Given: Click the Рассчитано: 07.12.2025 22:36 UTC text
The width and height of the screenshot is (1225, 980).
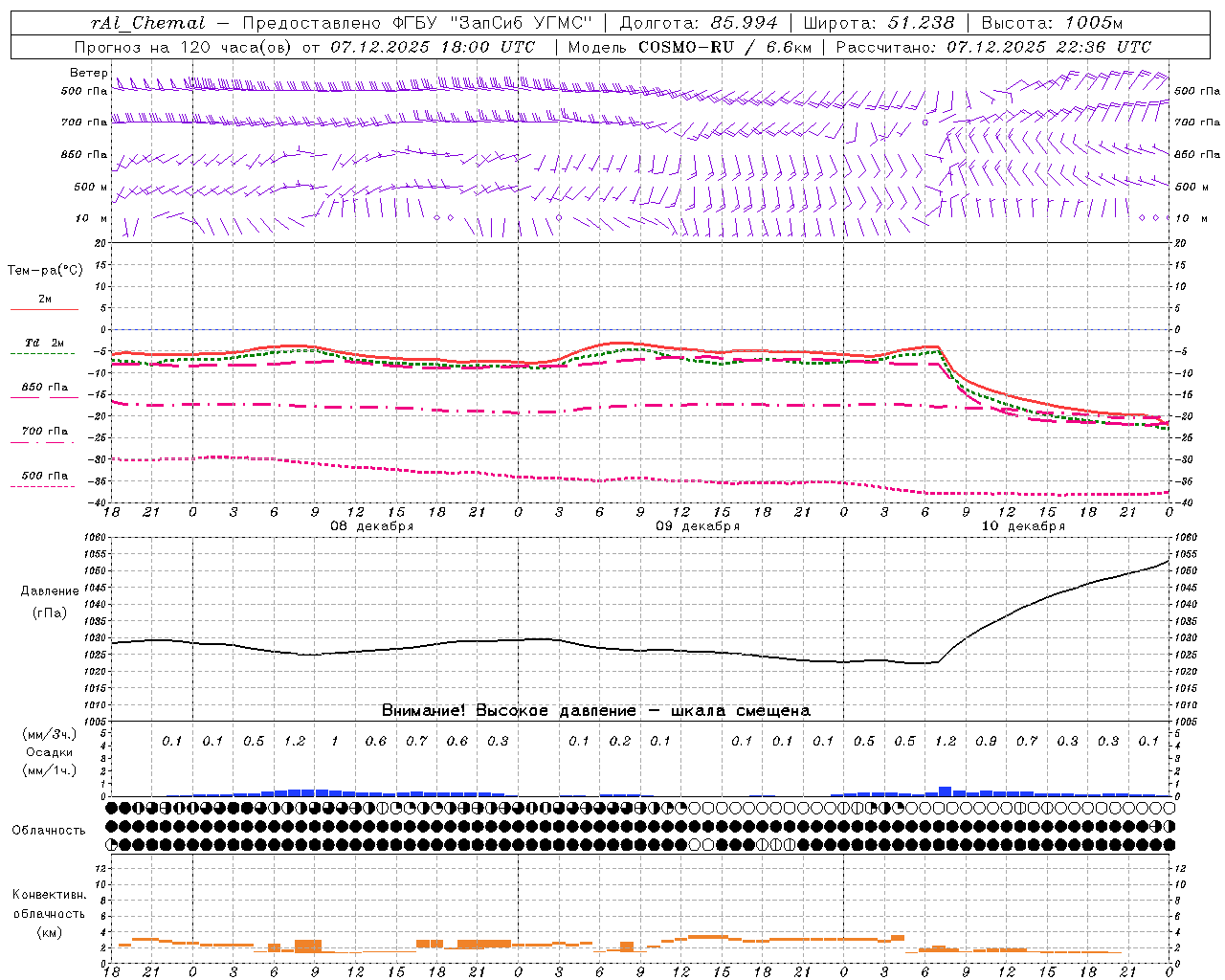Looking at the screenshot, I should click(993, 47).
